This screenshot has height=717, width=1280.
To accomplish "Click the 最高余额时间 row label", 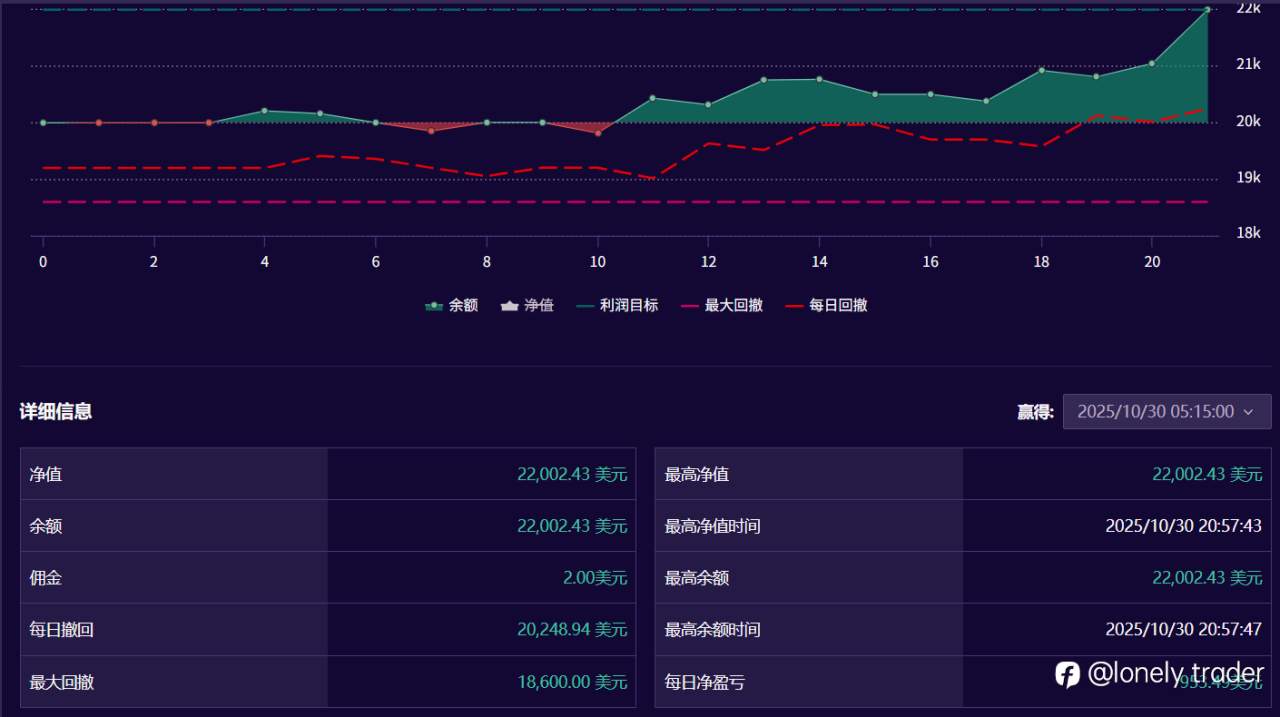I will (713, 630).
